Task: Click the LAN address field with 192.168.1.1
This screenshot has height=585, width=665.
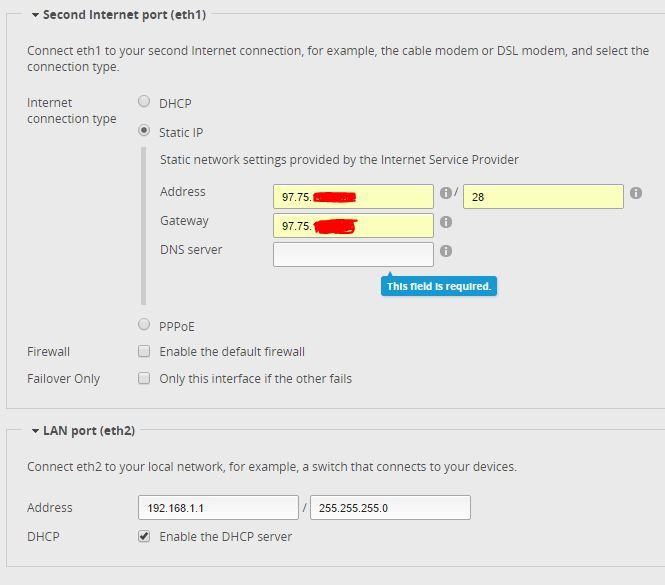Action: [218, 507]
